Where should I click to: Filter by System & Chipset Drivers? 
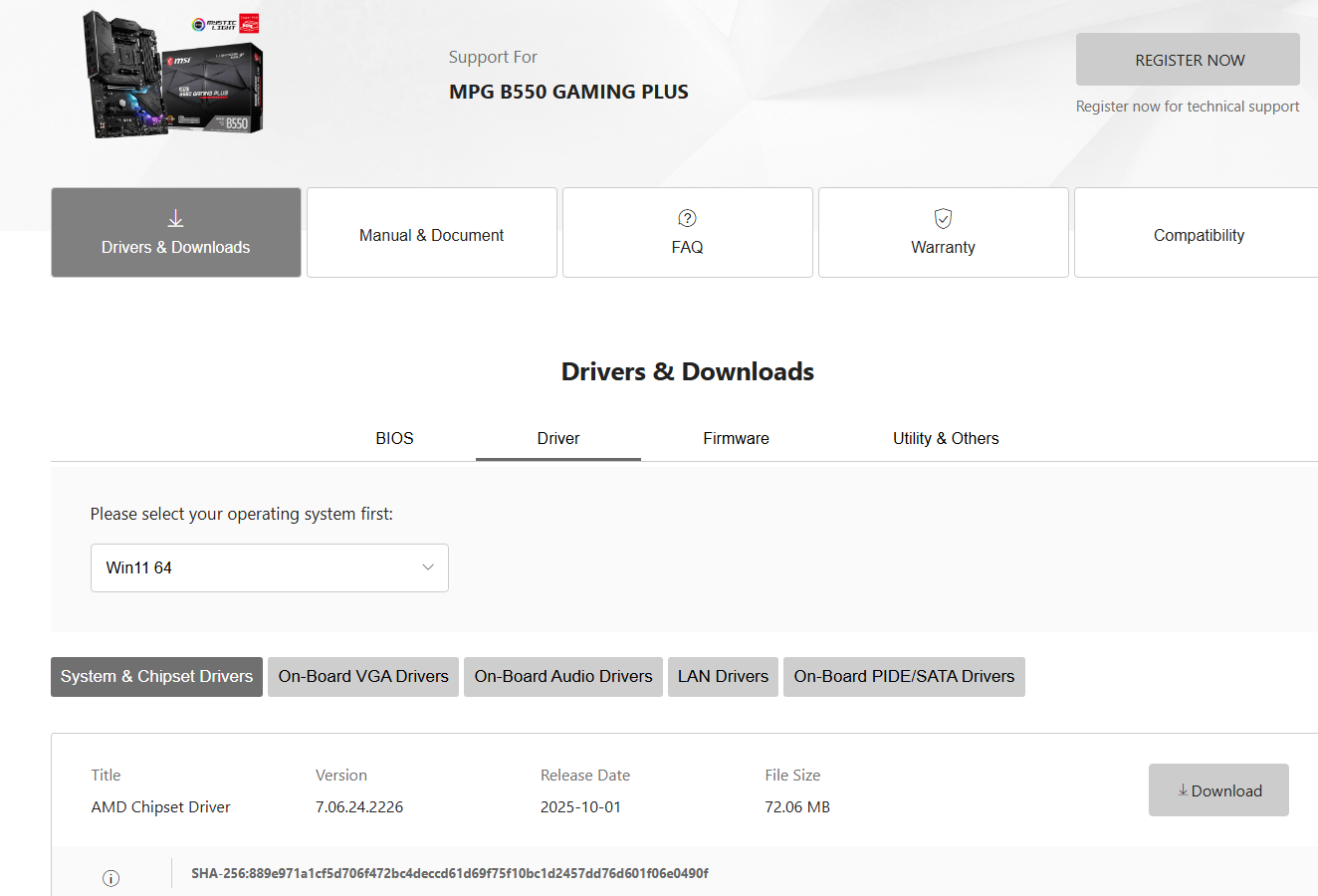coord(157,677)
